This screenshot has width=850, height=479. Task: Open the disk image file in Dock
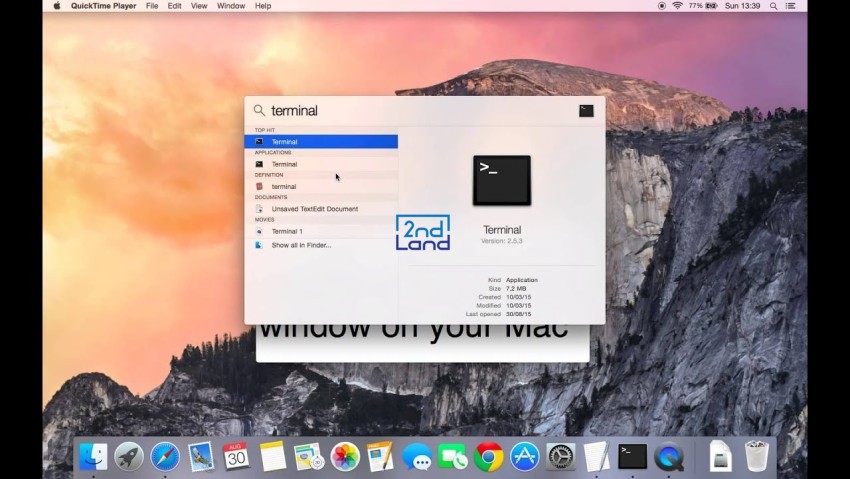pos(720,456)
